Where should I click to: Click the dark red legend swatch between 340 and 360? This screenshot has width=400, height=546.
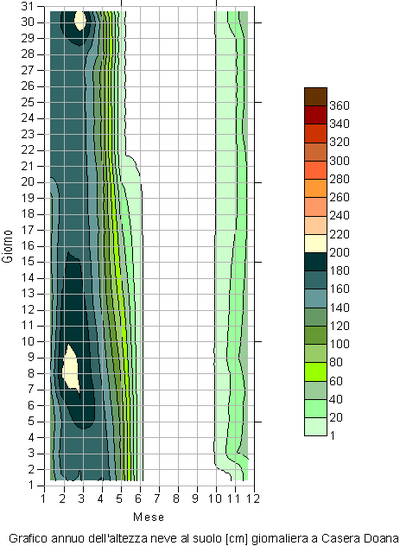[x=315, y=115]
